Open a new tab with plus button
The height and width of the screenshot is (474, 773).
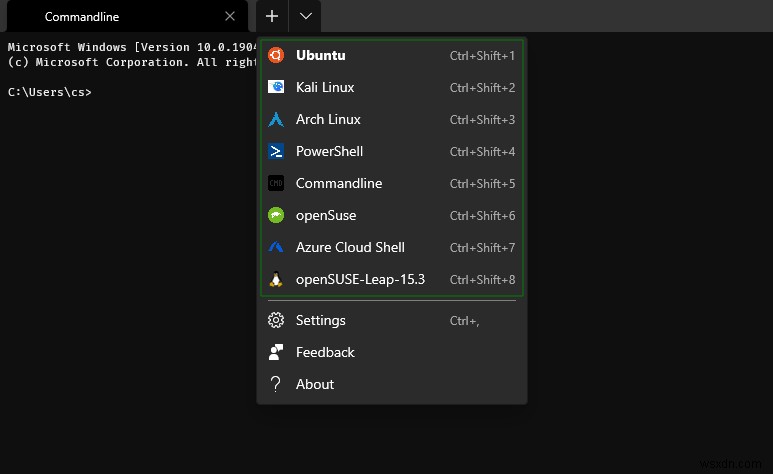click(x=272, y=16)
